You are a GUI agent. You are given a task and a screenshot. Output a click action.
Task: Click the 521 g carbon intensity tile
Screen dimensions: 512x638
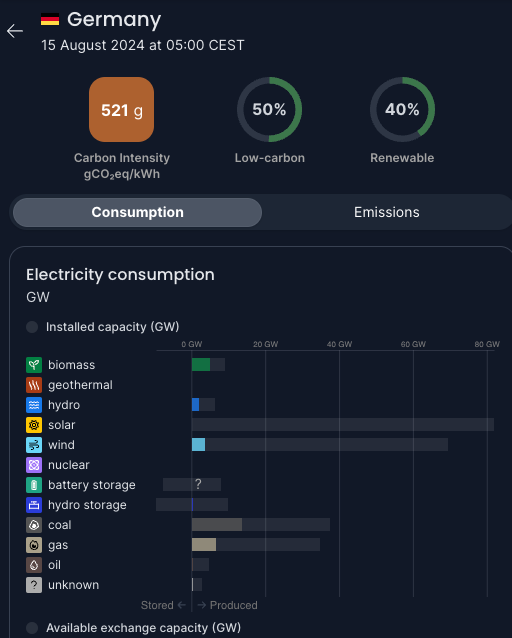coord(121,109)
